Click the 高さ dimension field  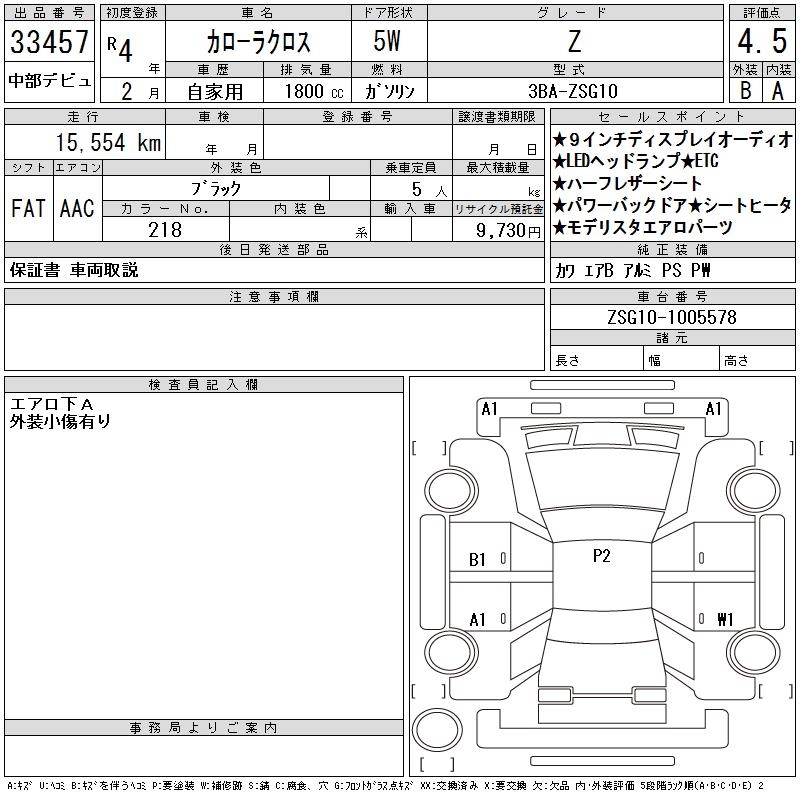click(757, 360)
